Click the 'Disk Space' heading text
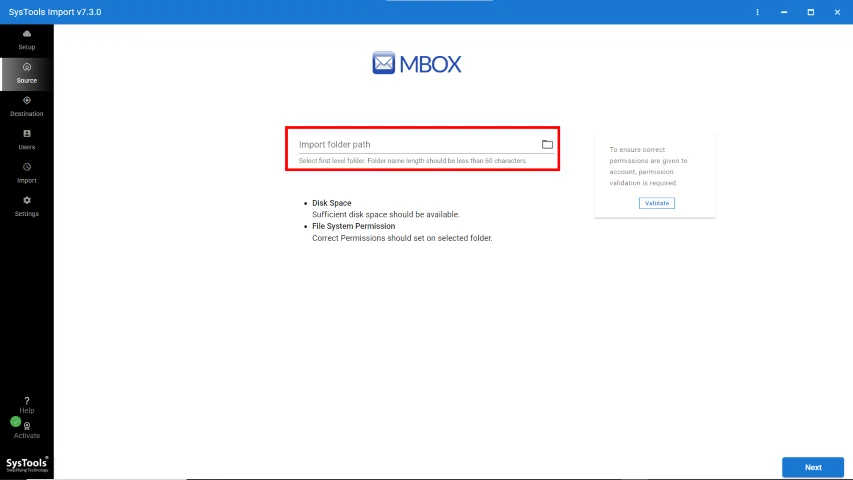Image resolution: width=853 pixels, height=480 pixels. pos(332,203)
